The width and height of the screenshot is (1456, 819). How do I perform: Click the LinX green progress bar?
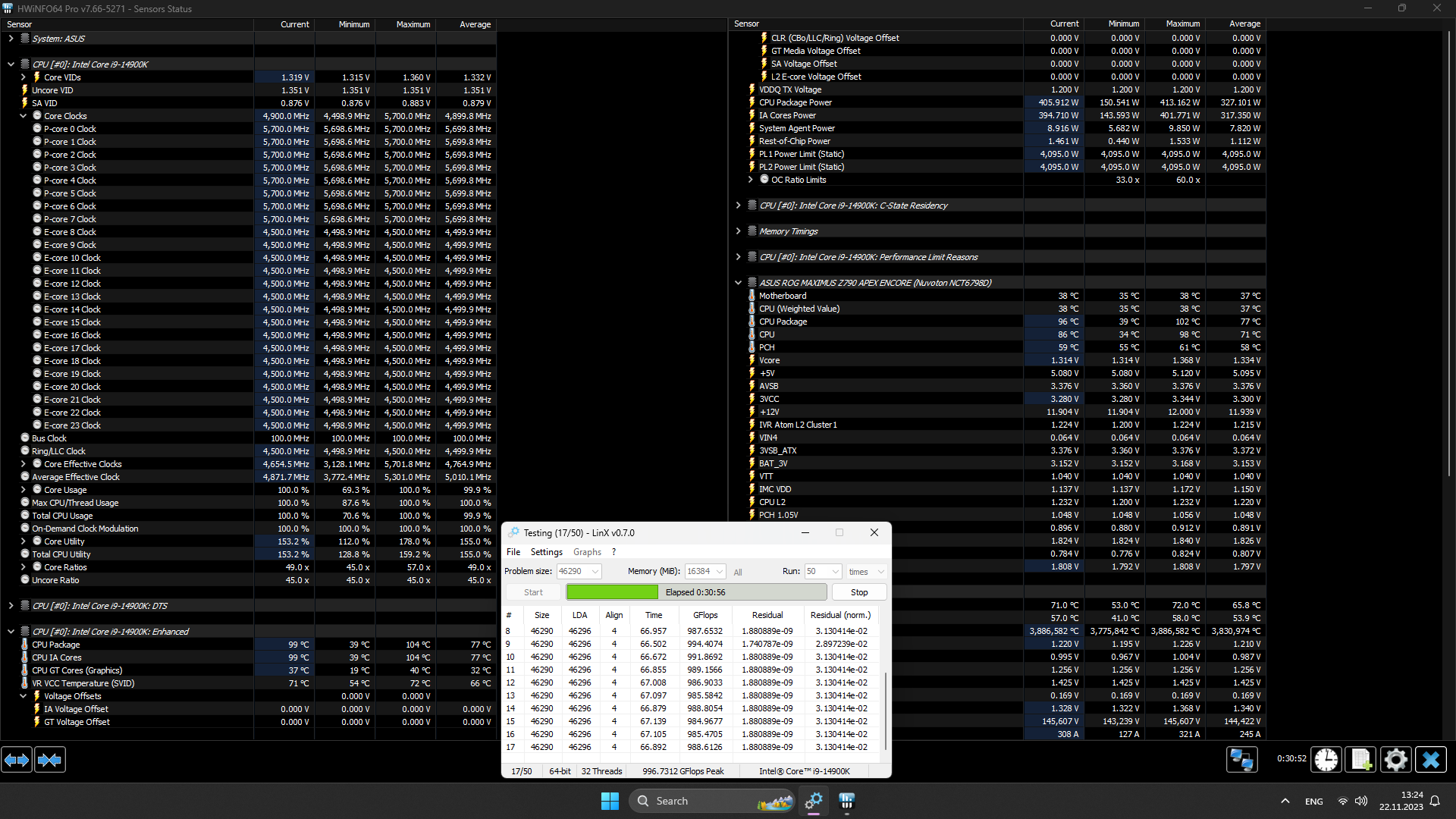613,592
